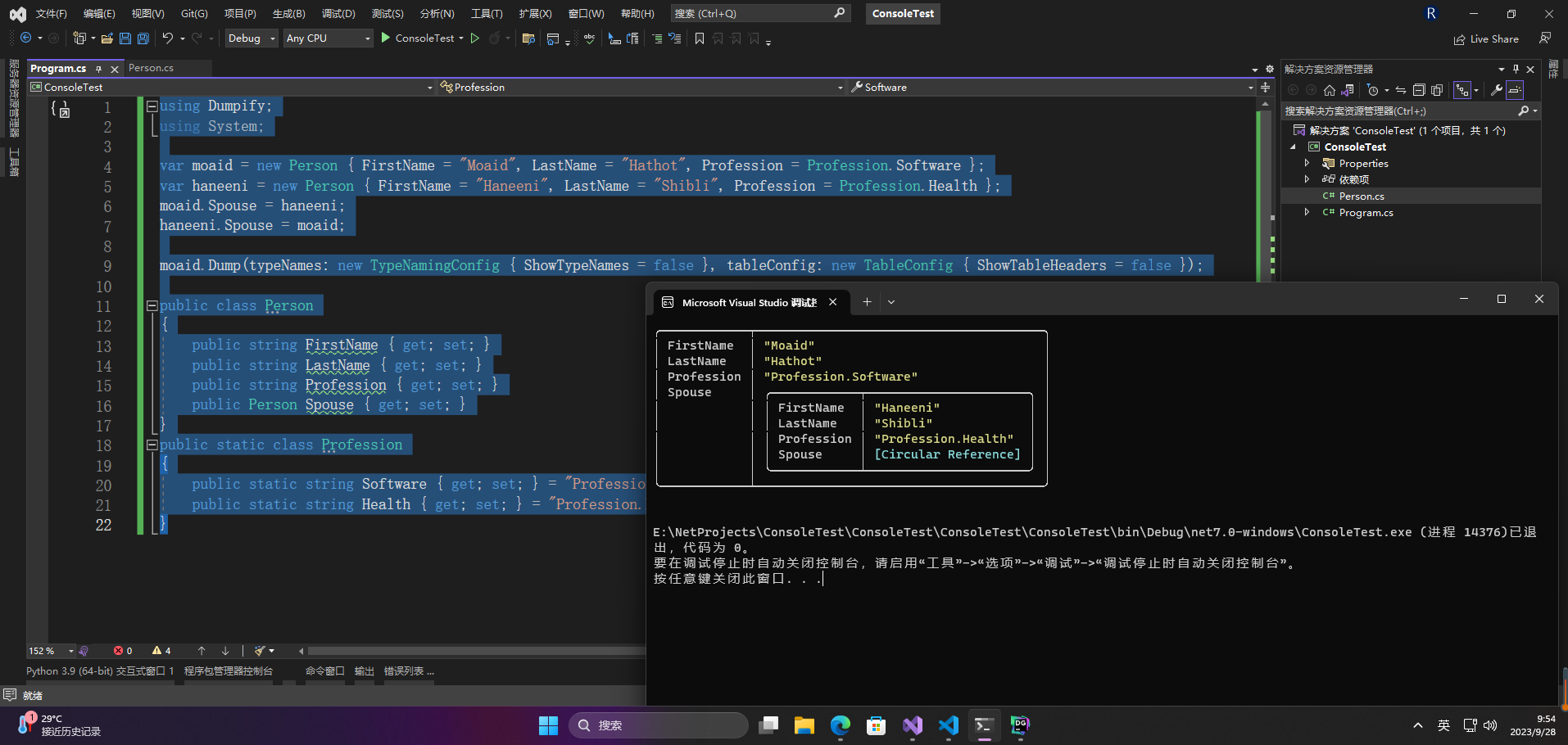Screen dimensions: 1568x745
Task: Click the Visual Studio search box
Action: point(760,14)
